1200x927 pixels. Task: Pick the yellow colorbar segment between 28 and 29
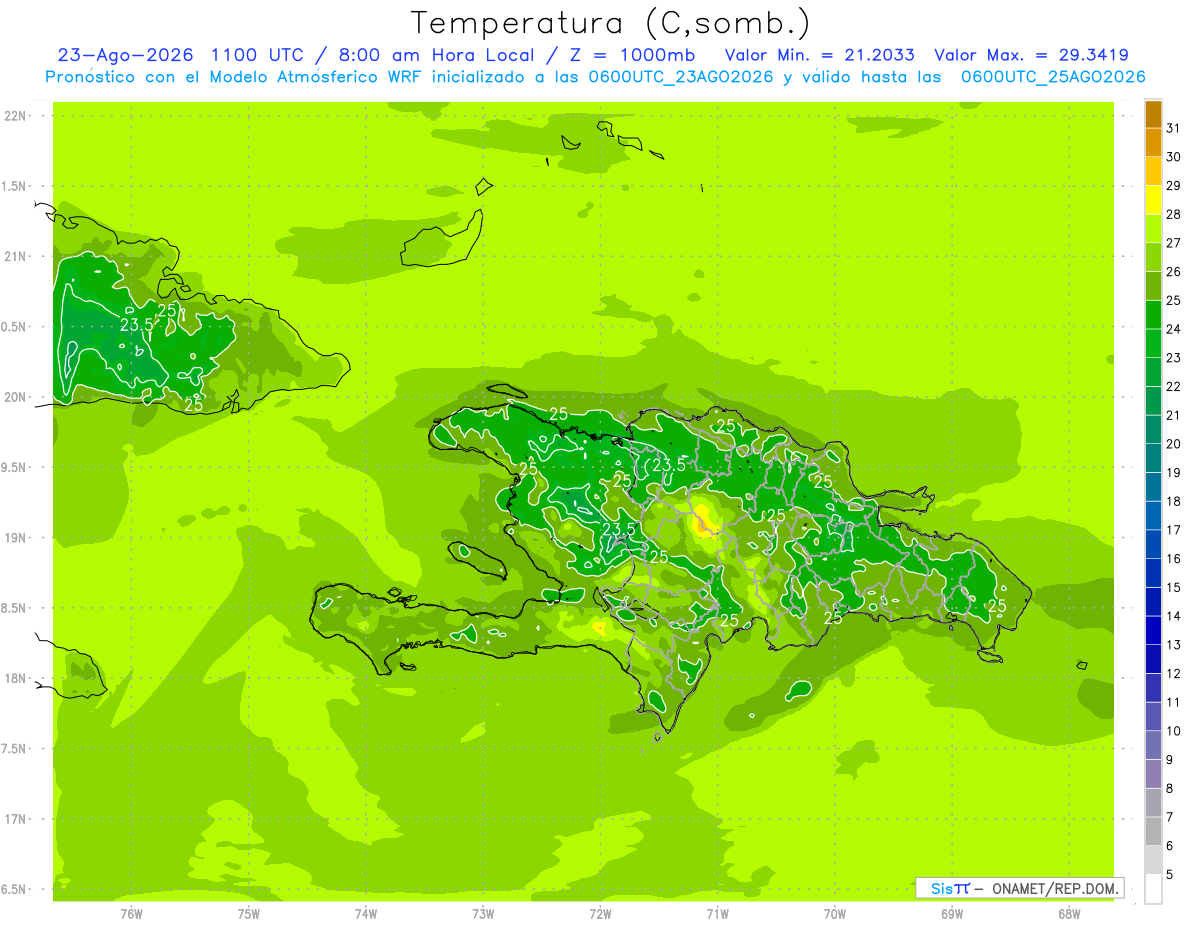(1153, 200)
